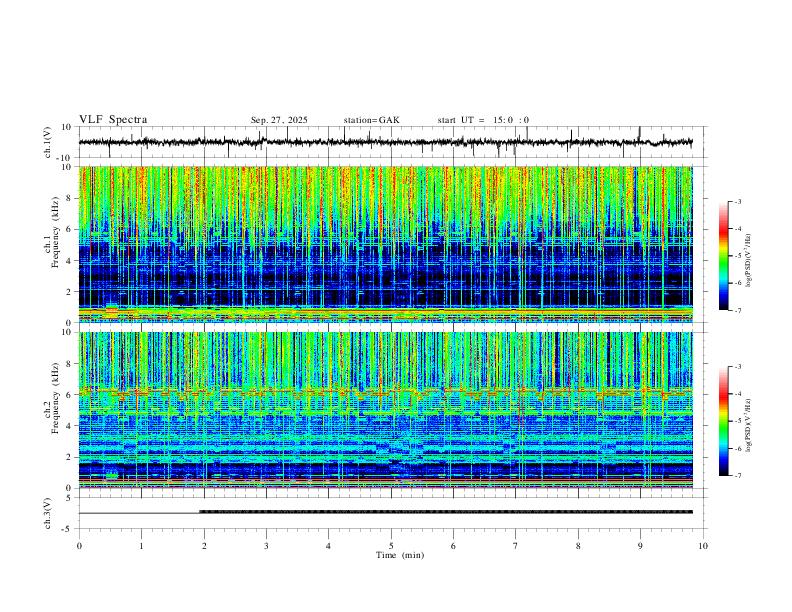The width and height of the screenshot is (792, 612).
Task: Click inside the ch.2 spectrogram panel
Action: click(386, 410)
